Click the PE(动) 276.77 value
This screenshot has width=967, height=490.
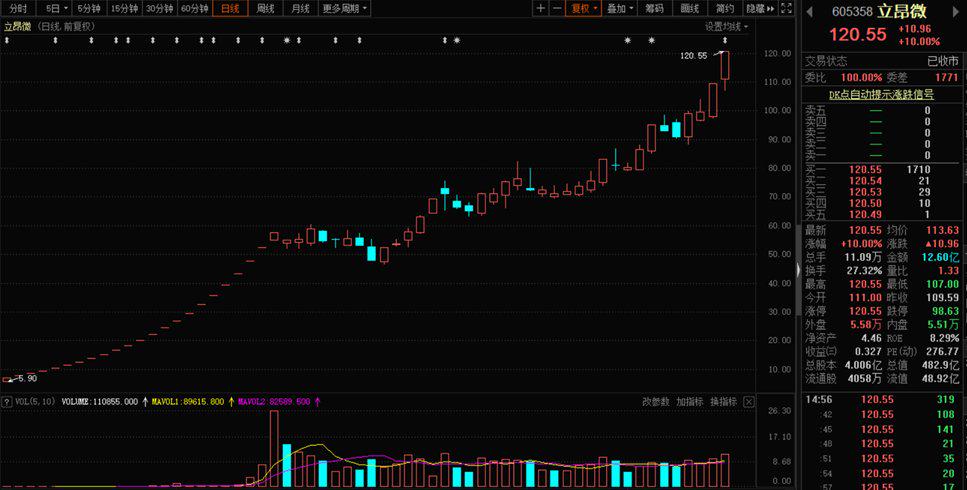943,352
